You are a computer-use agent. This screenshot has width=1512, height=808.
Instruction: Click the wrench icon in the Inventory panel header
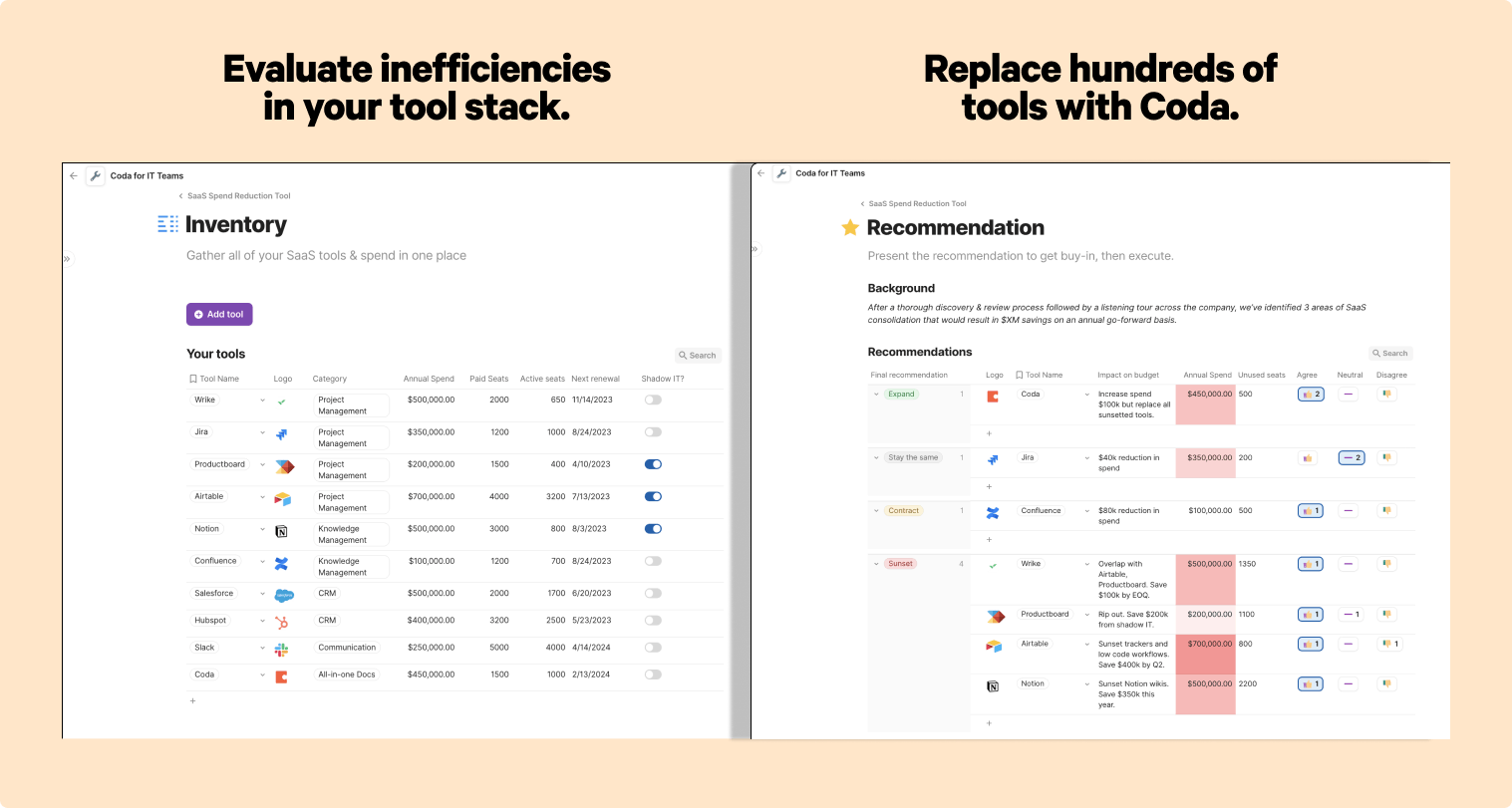click(x=96, y=176)
